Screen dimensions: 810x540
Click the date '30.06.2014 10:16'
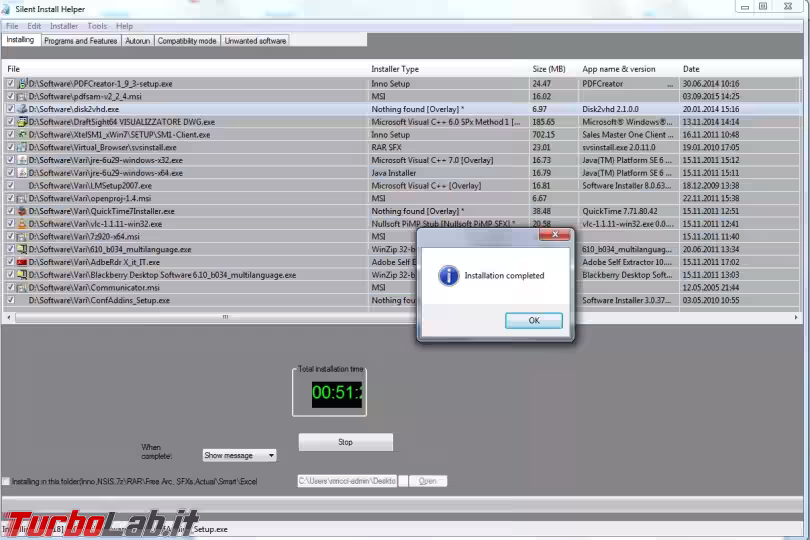click(711, 83)
